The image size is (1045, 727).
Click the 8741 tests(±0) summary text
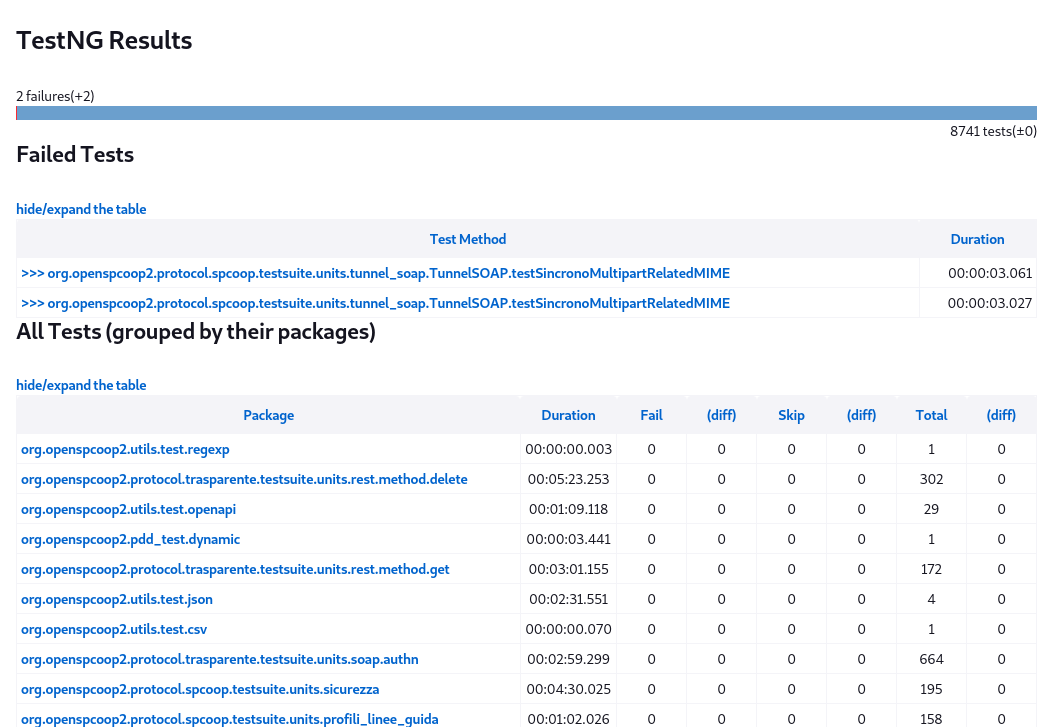pyautogui.click(x=993, y=131)
